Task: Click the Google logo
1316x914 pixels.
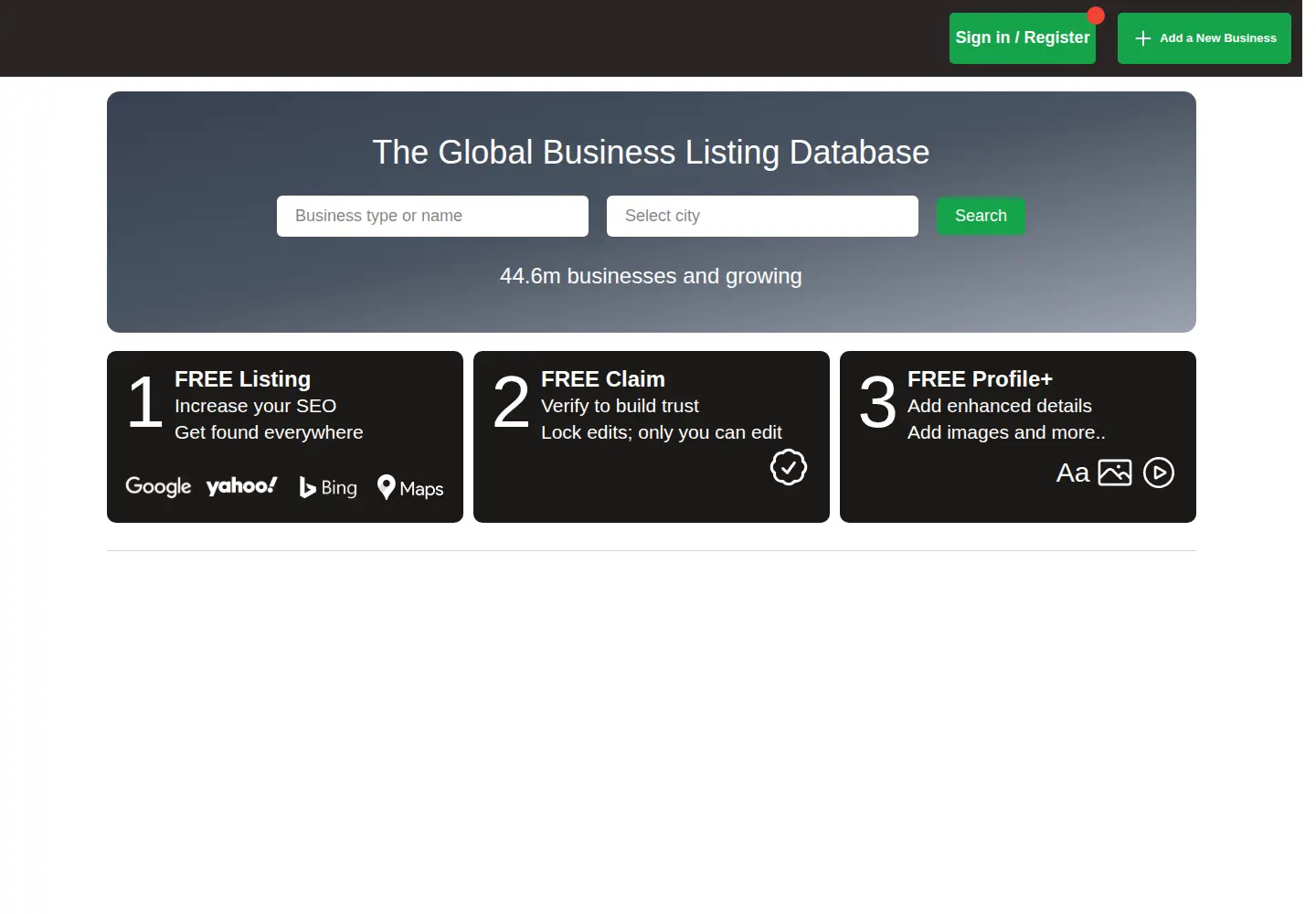Action: pos(158,487)
